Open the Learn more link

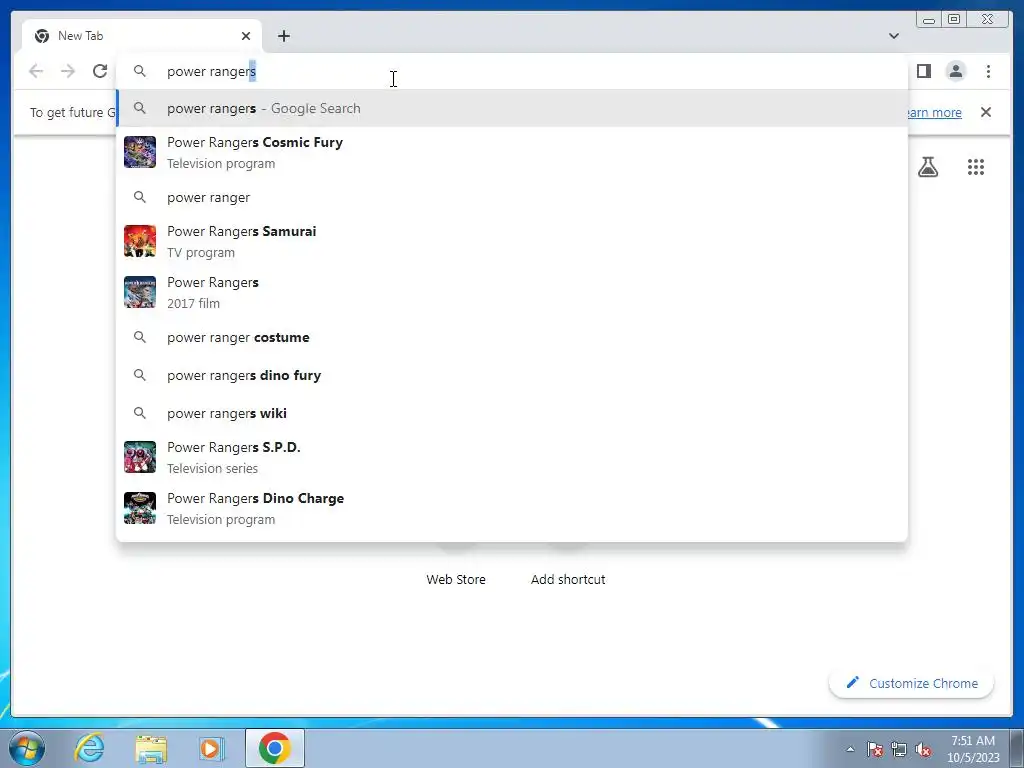tap(935, 112)
